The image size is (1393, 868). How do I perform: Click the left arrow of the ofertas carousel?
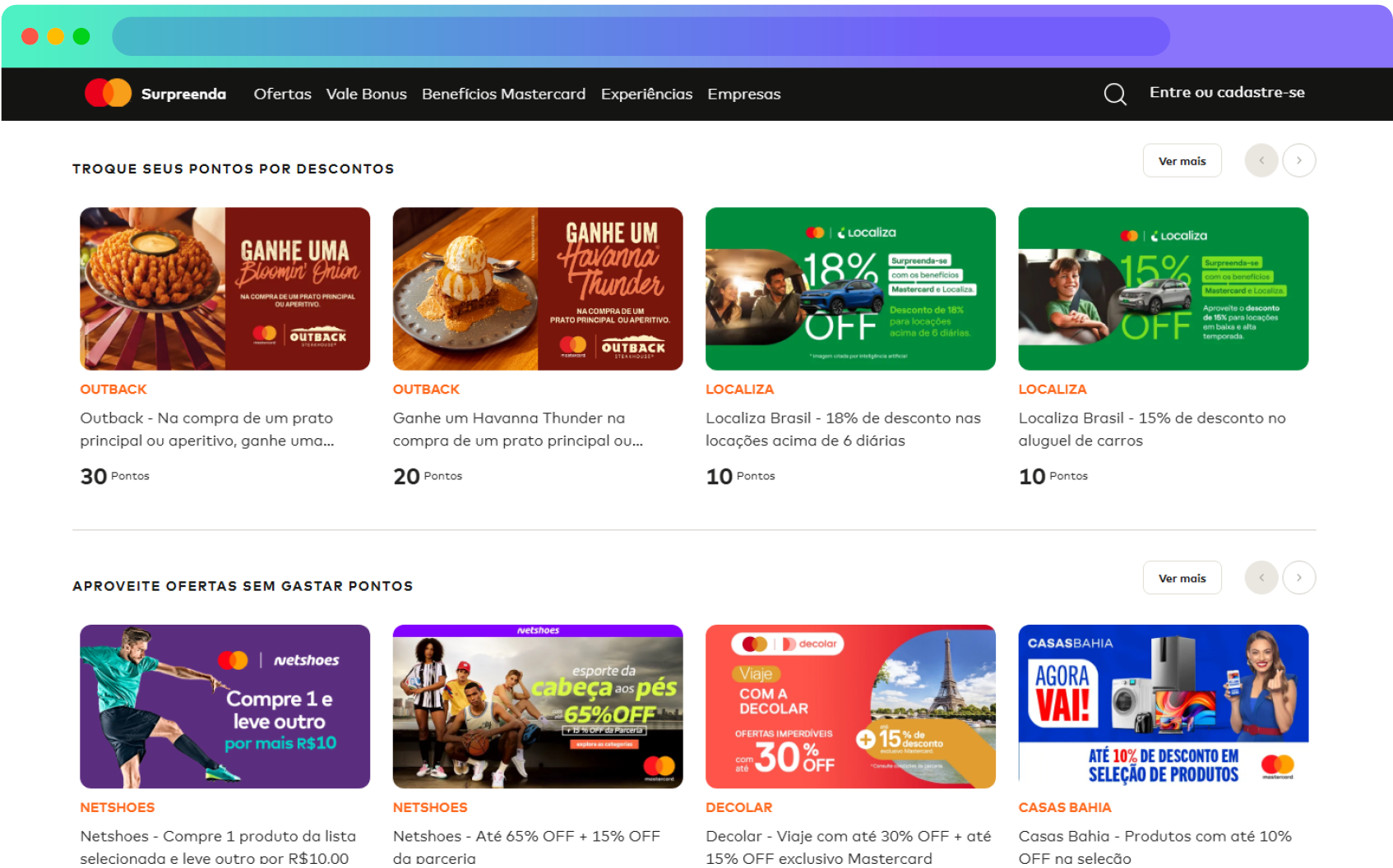(1261, 578)
